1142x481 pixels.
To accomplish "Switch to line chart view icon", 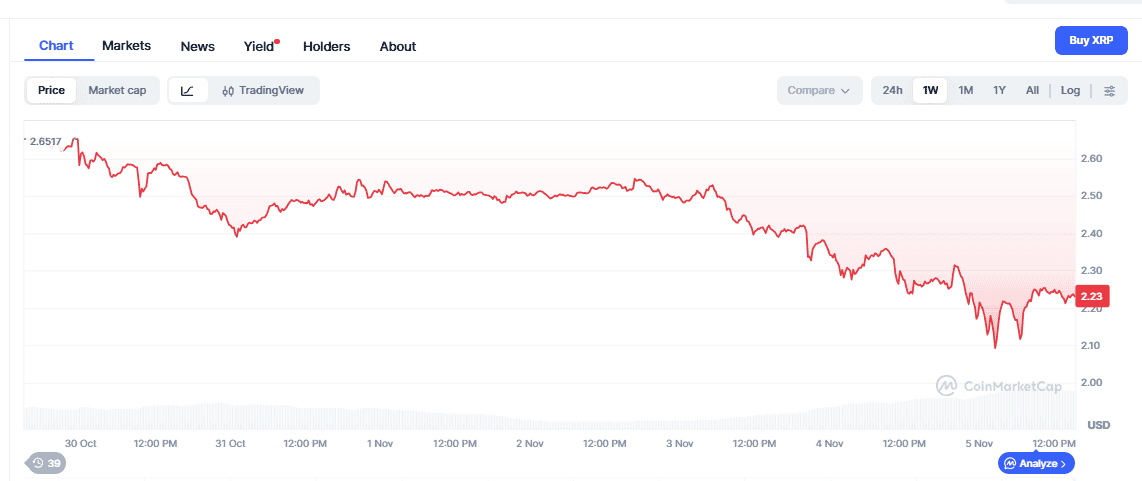I will pyautogui.click(x=187, y=91).
